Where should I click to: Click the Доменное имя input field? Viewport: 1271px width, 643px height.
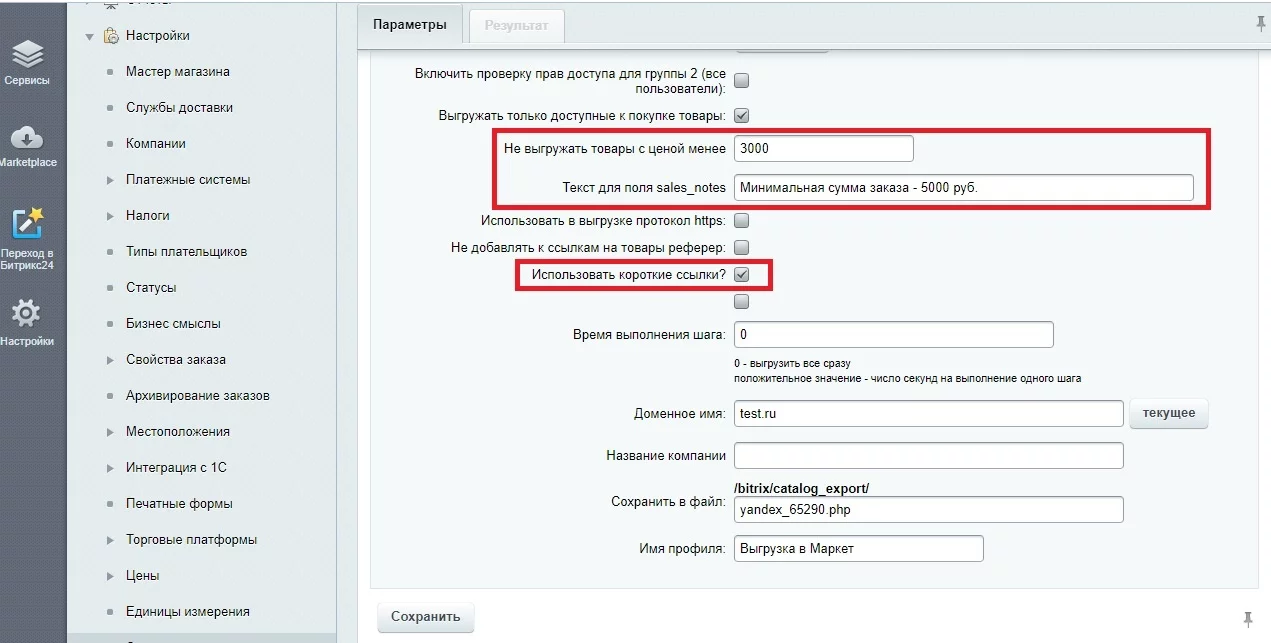coord(928,414)
